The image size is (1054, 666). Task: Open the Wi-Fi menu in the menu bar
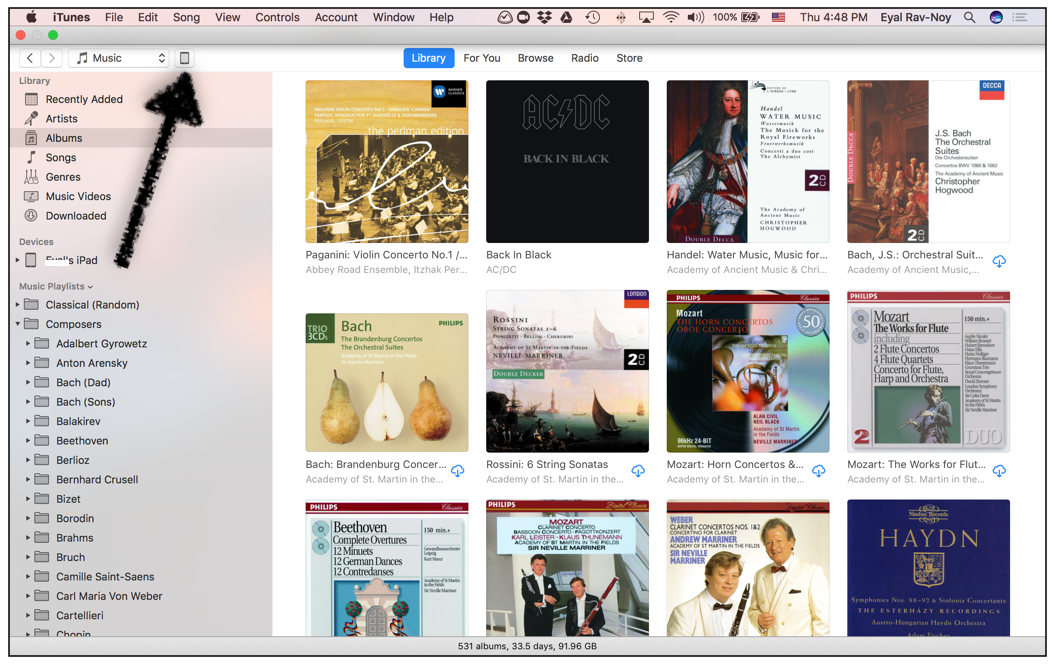pyautogui.click(x=670, y=17)
